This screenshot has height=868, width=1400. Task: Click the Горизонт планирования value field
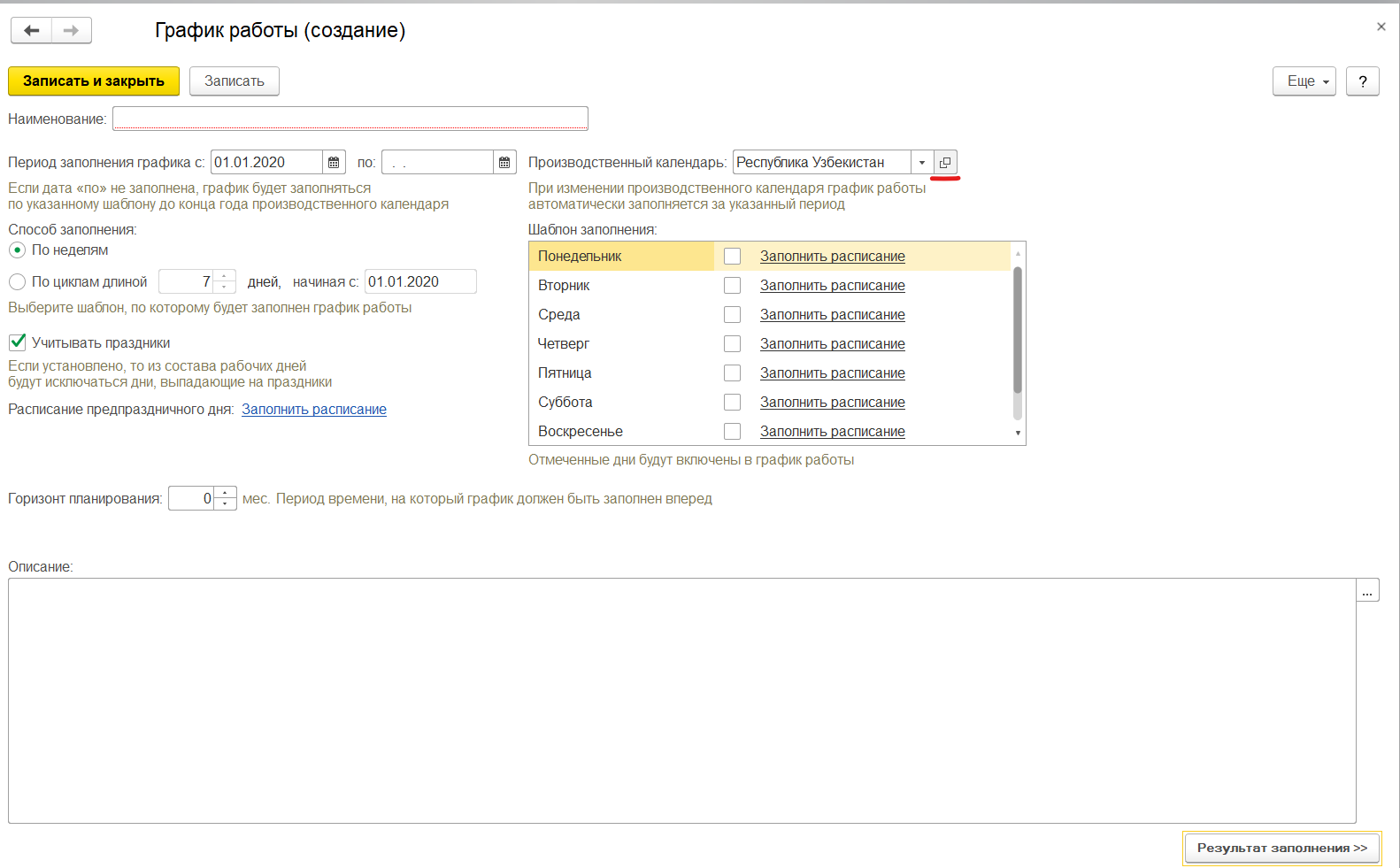191,499
